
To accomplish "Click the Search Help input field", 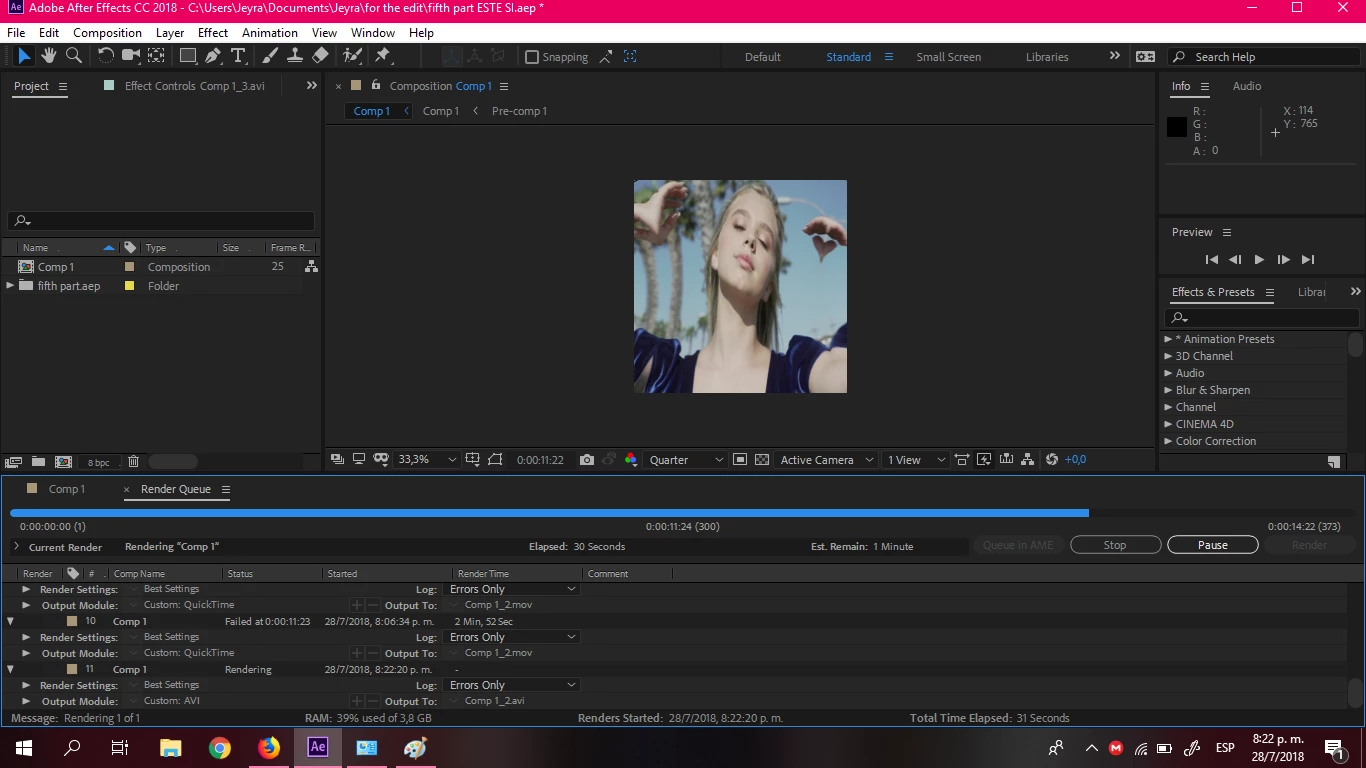I will (1262, 57).
